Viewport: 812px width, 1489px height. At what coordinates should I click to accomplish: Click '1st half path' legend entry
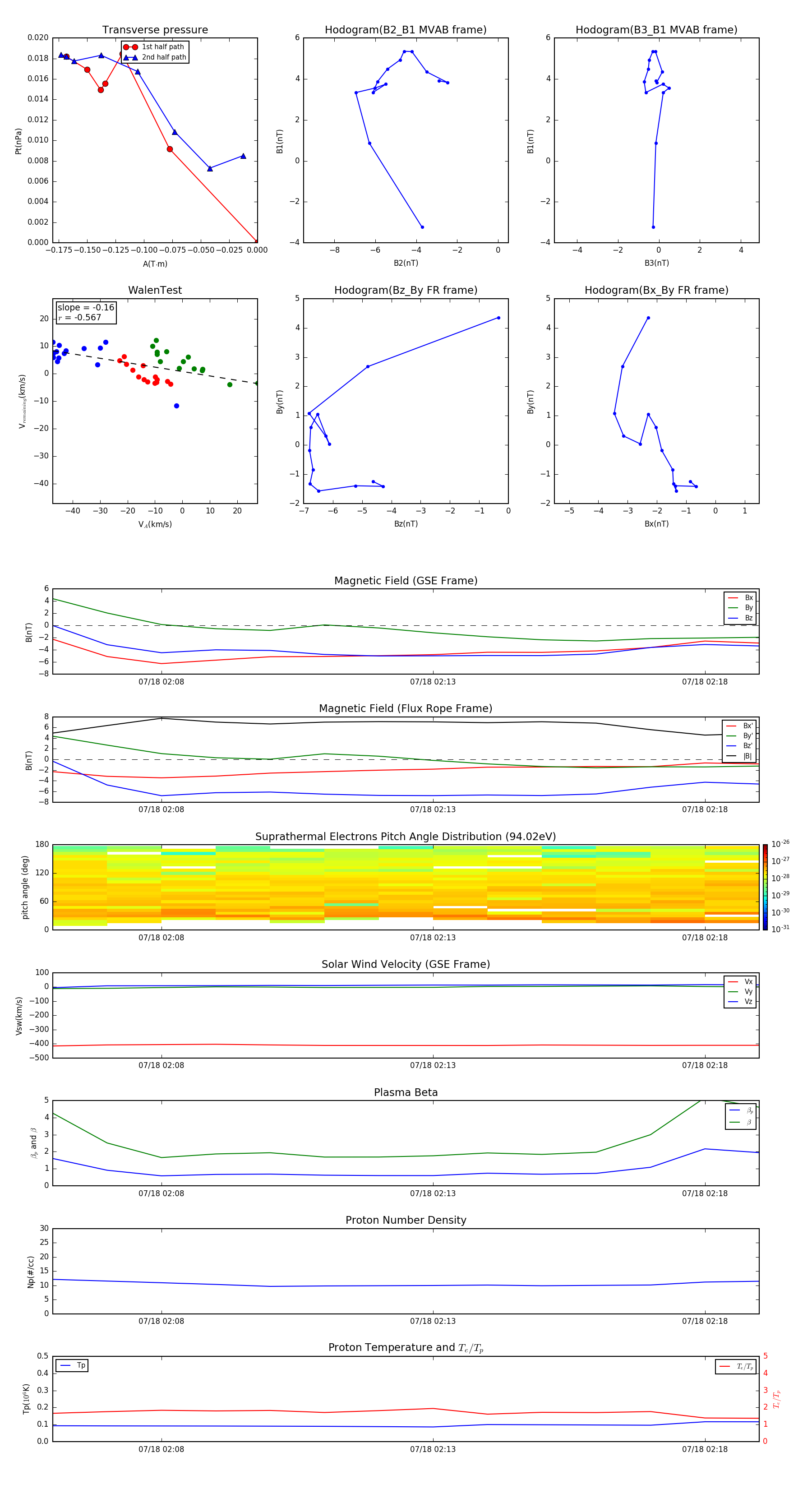(x=154, y=47)
